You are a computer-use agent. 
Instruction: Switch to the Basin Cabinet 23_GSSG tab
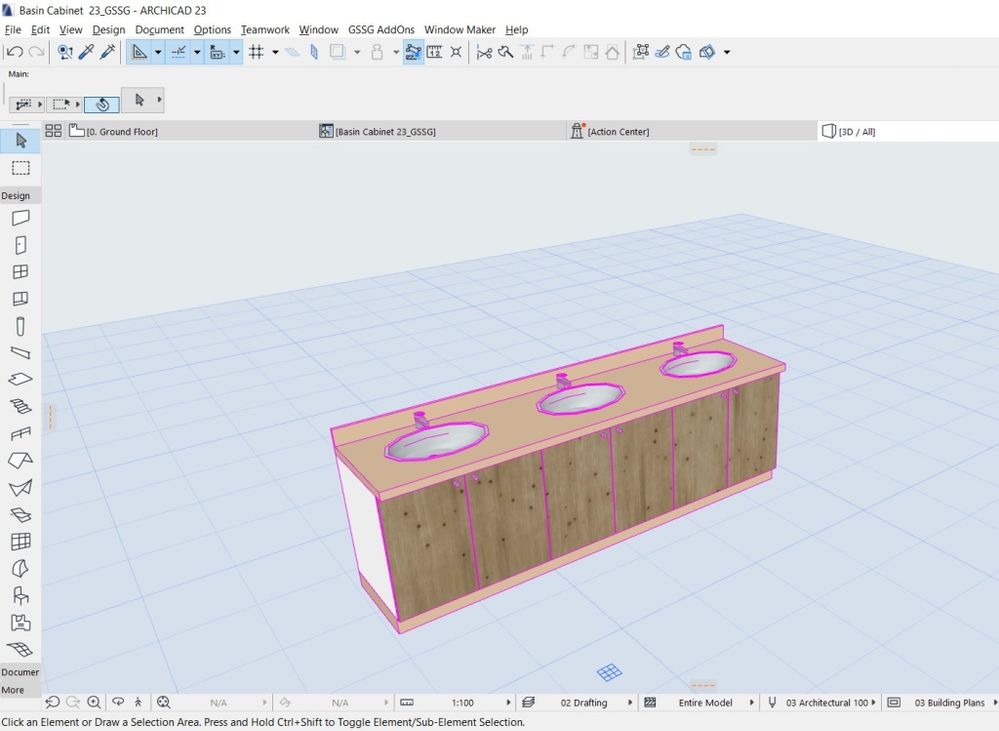385,131
